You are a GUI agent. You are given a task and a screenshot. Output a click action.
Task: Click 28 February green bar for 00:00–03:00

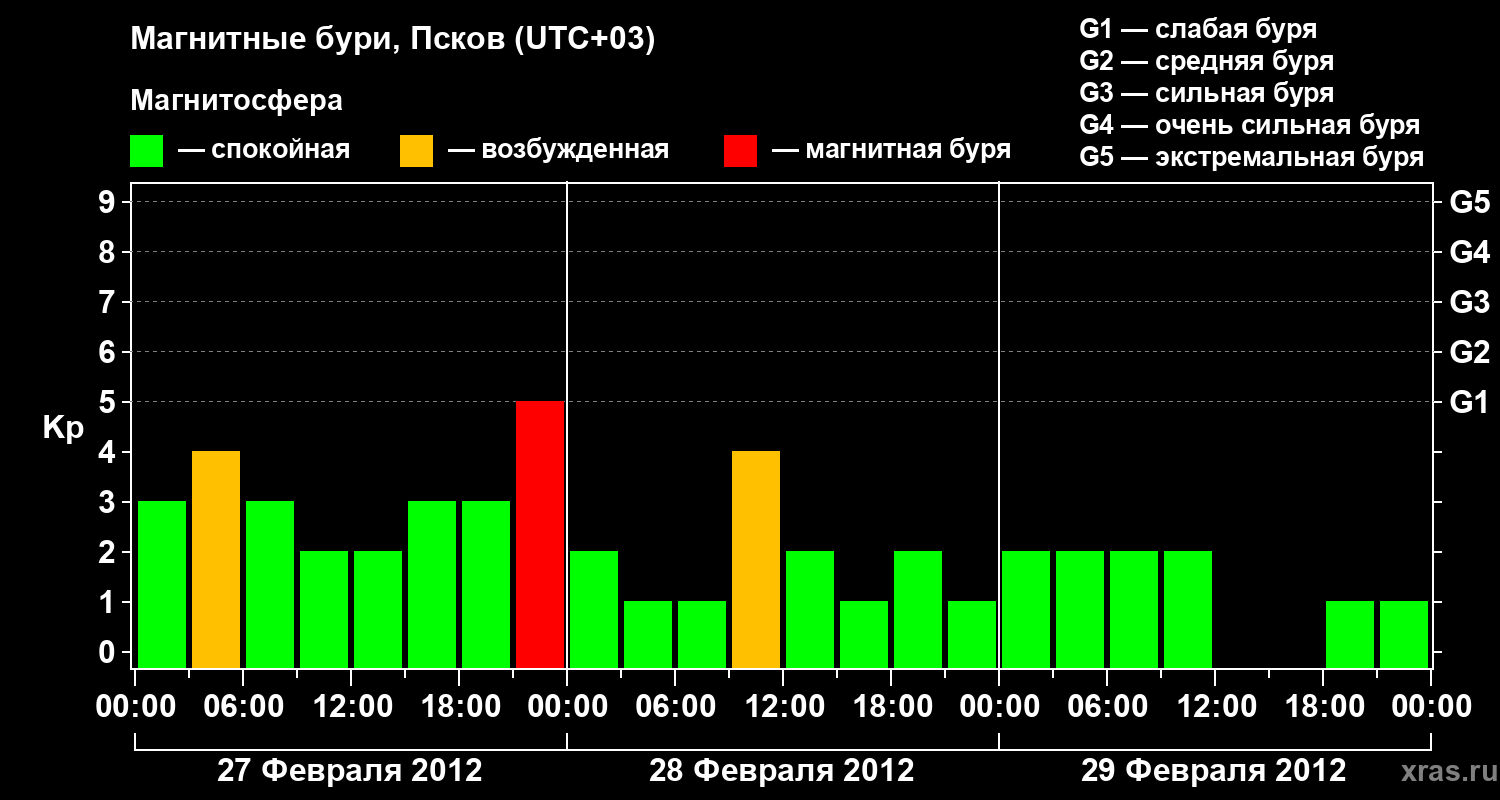[x=594, y=610]
